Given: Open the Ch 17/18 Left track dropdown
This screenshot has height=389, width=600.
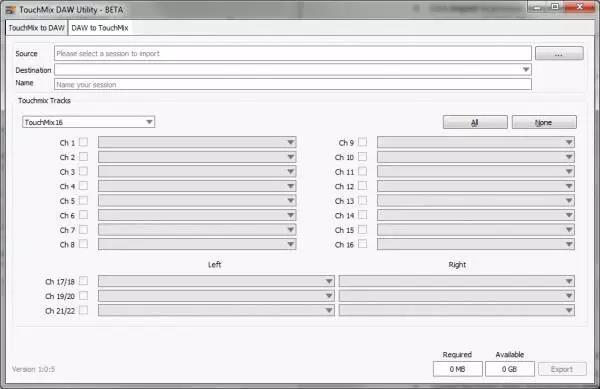Looking at the screenshot, I should [x=216, y=281].
